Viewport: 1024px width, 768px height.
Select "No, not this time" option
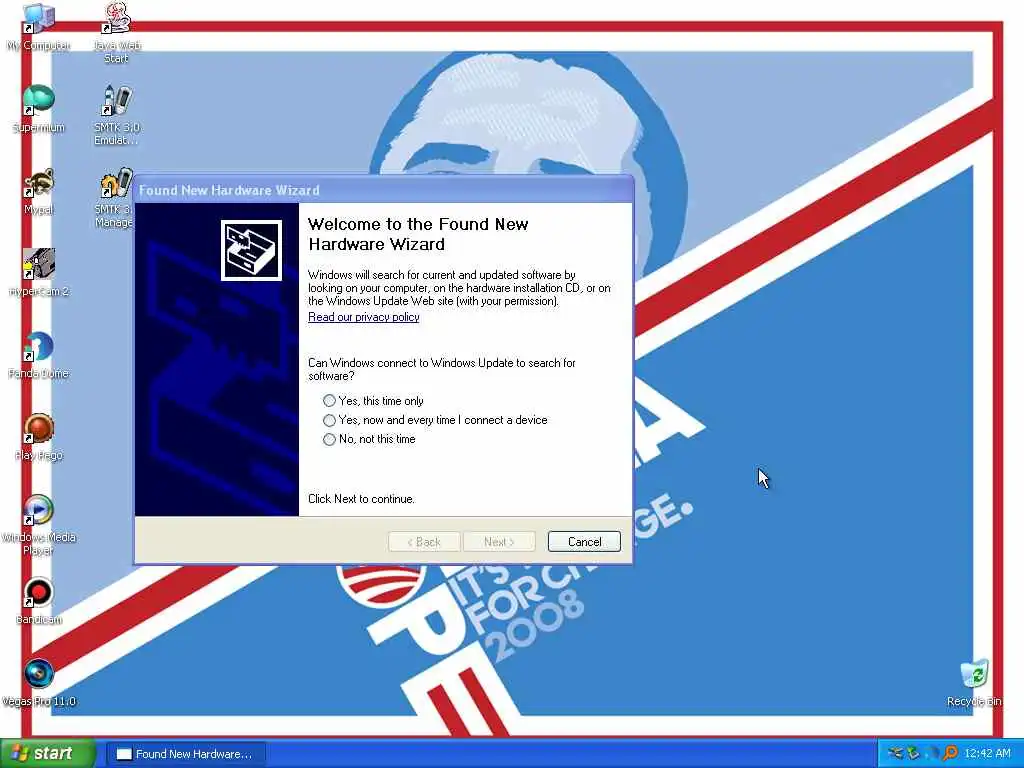click(x=370, y=439)
